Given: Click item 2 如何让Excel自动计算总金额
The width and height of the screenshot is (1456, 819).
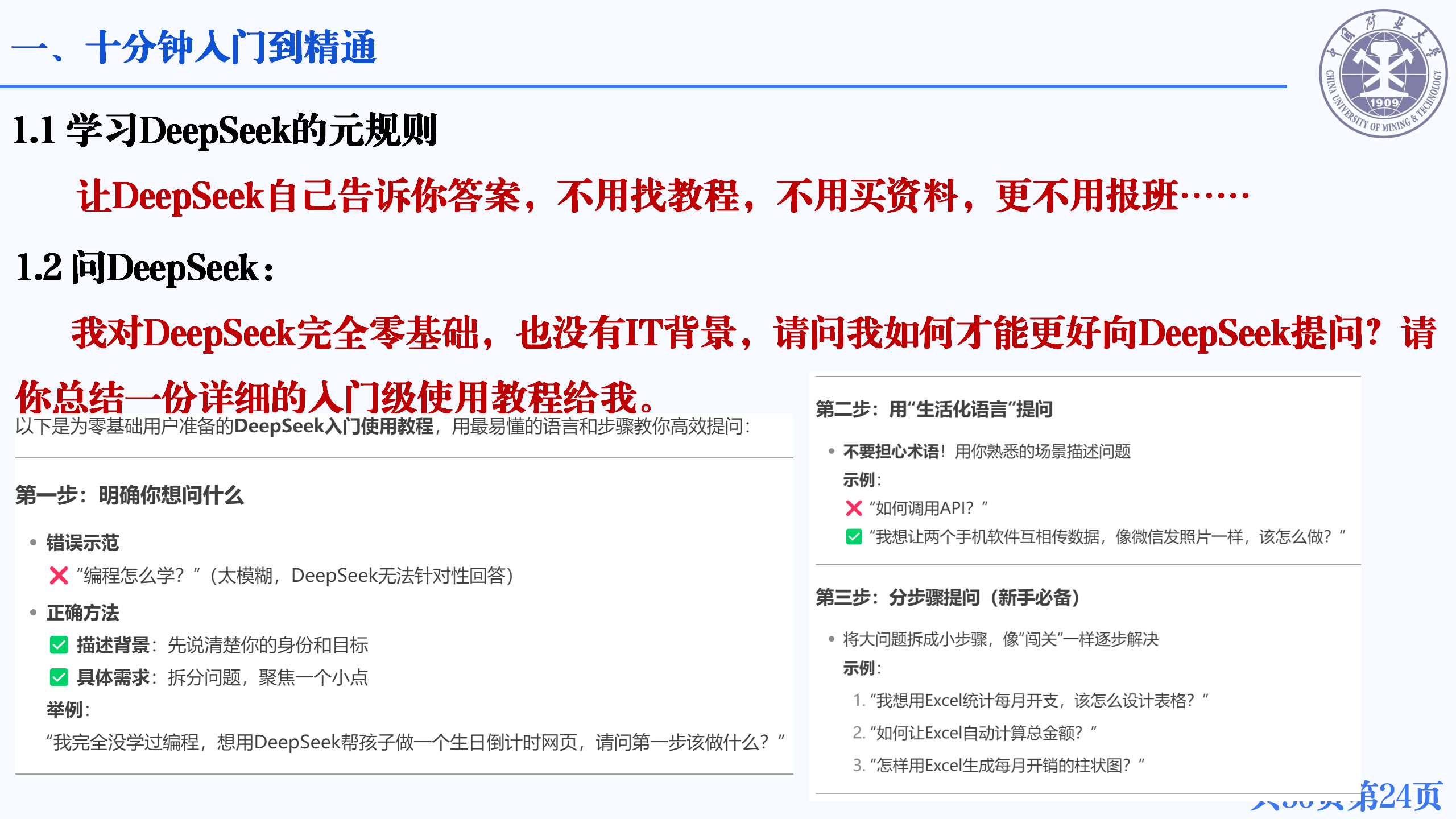Looking at the screenshot, I should 975,733.
